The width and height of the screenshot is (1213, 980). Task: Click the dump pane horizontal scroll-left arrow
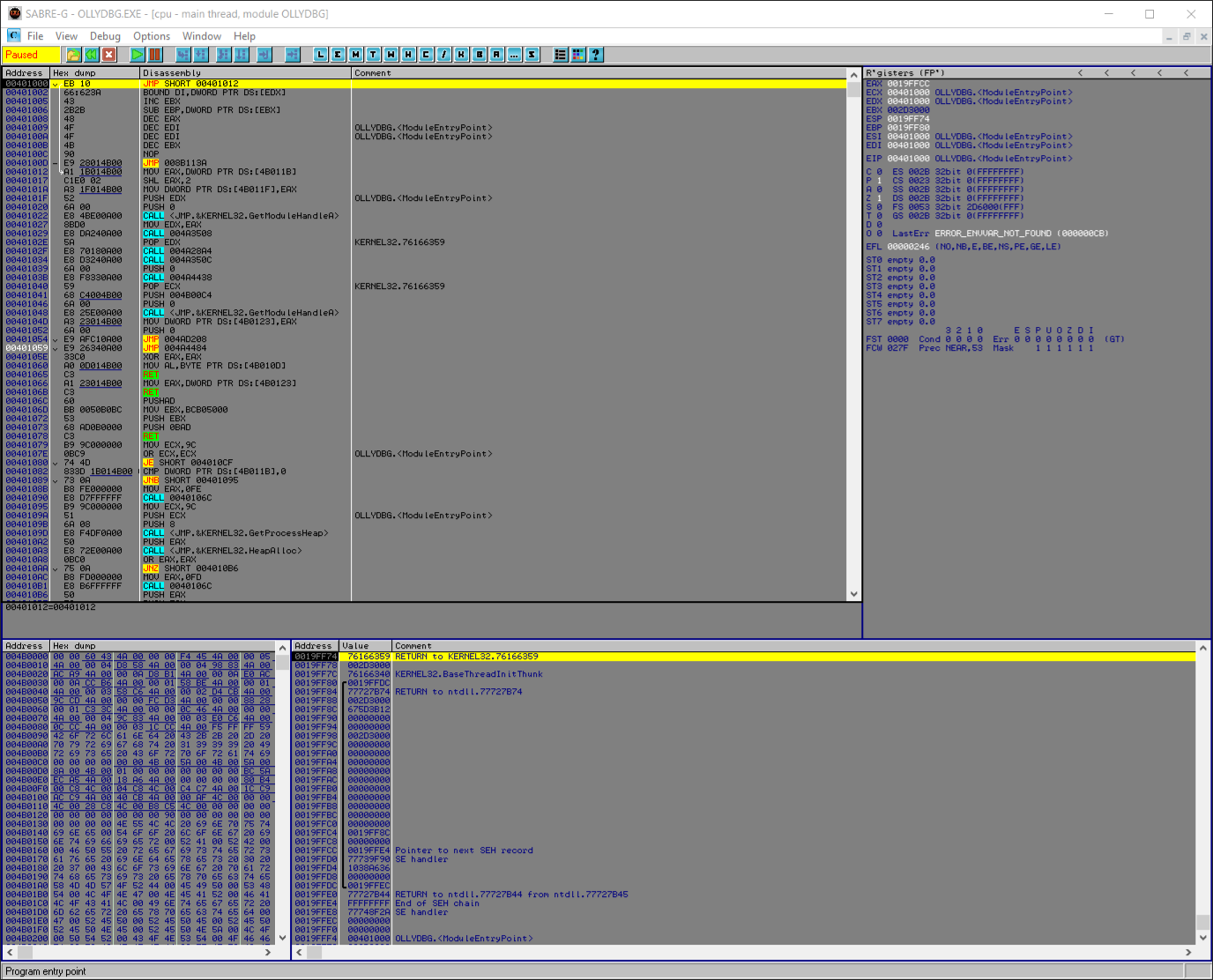(10, 952)
